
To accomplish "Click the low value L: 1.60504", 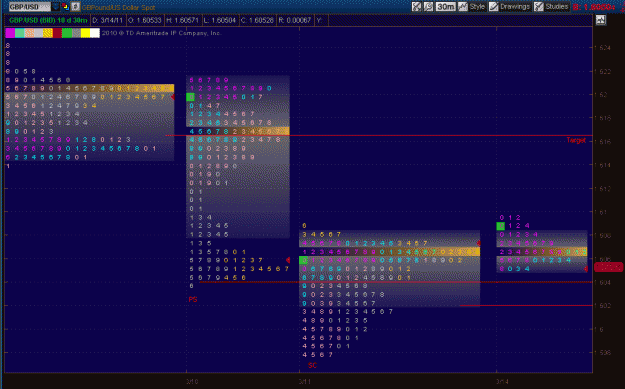I will click(219, 20).
